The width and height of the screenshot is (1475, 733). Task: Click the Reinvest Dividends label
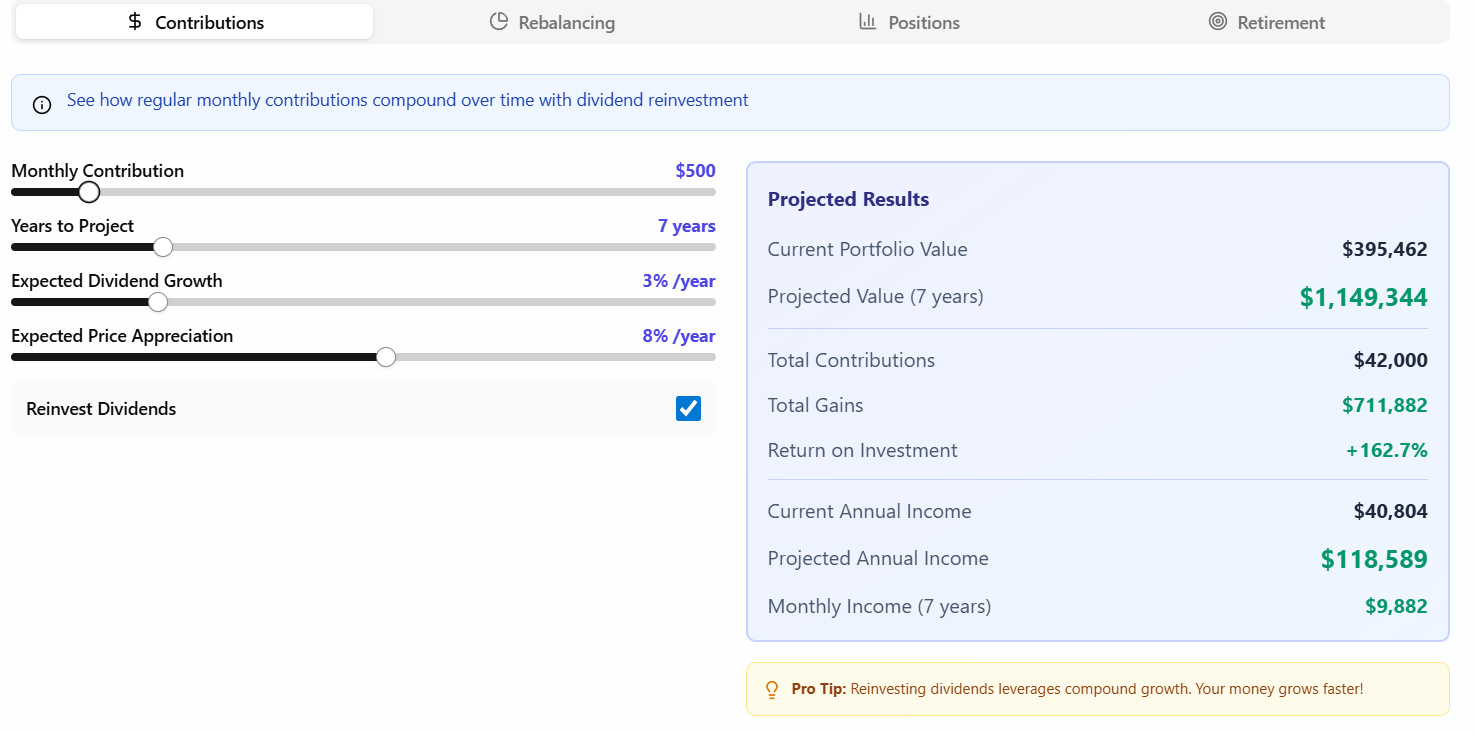tap(101, 409)
